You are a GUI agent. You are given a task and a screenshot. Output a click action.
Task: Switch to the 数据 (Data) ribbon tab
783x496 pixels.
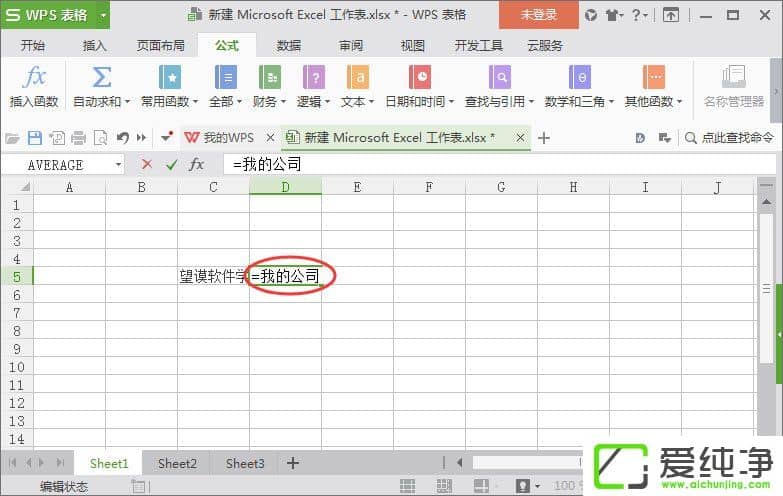click(x=288, y=45)
